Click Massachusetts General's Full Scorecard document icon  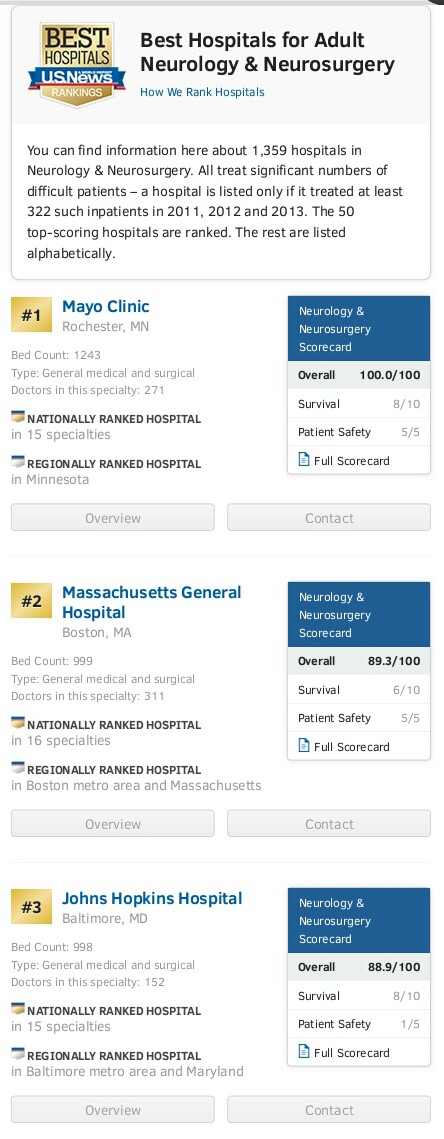(304, 746)
